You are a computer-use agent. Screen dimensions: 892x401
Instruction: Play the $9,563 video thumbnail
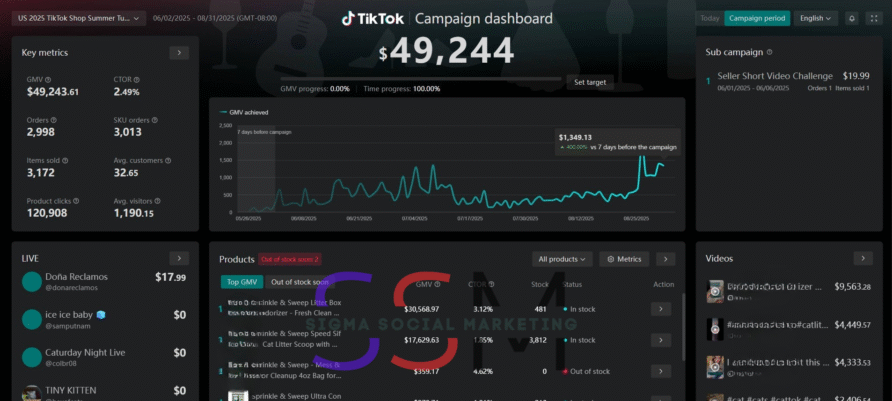click(x=716, y=291)
